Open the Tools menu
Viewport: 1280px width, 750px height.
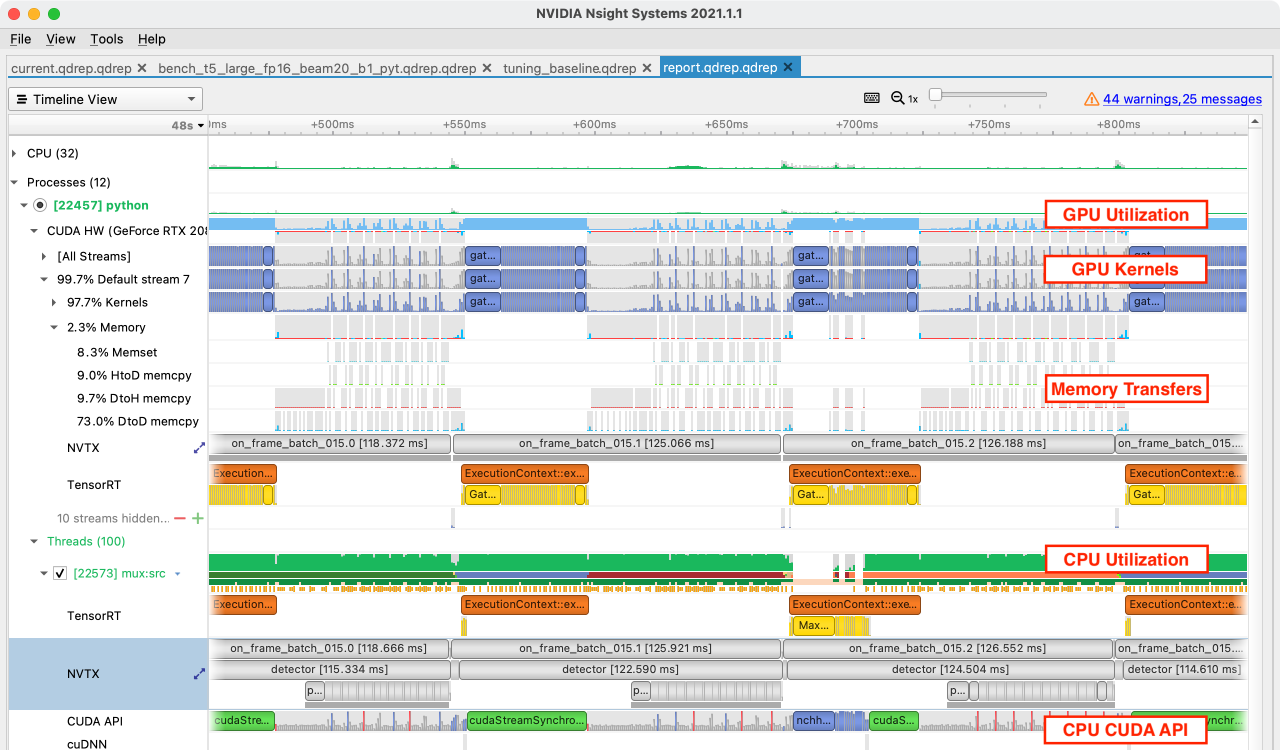pyautogui.click(x=106, y=39)
